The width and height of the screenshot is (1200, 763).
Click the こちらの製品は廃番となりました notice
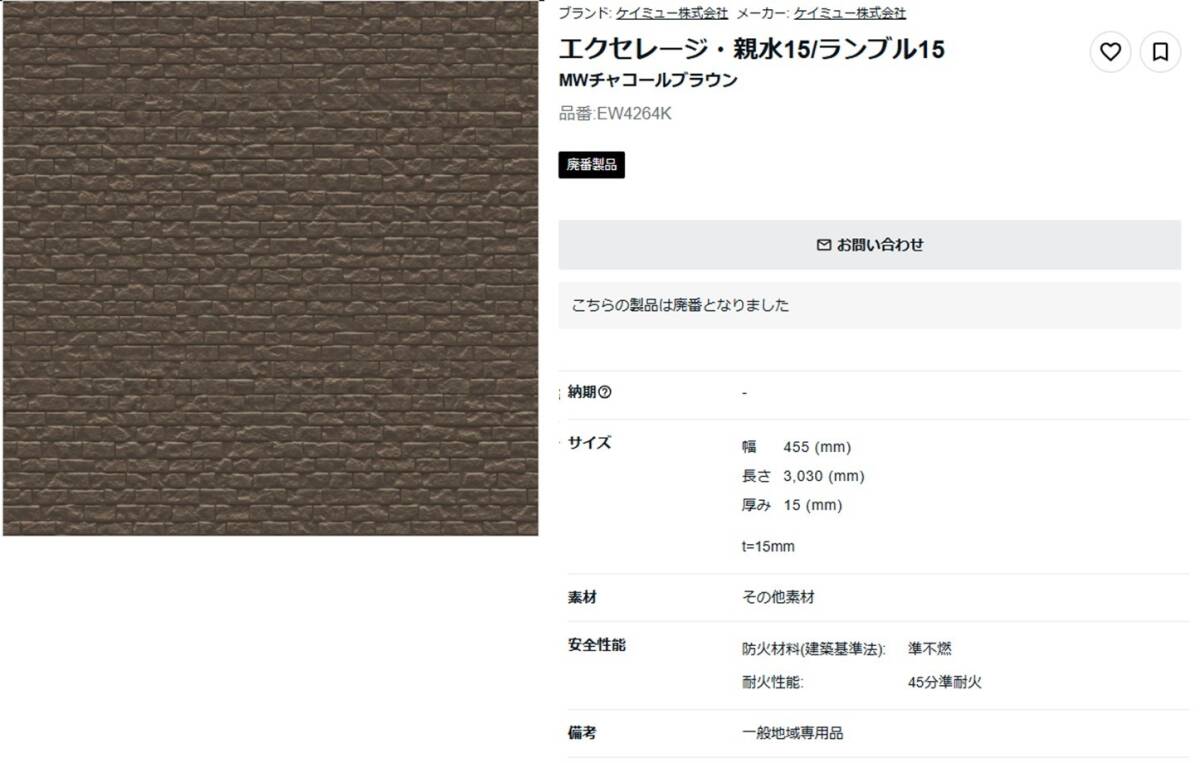869,305
